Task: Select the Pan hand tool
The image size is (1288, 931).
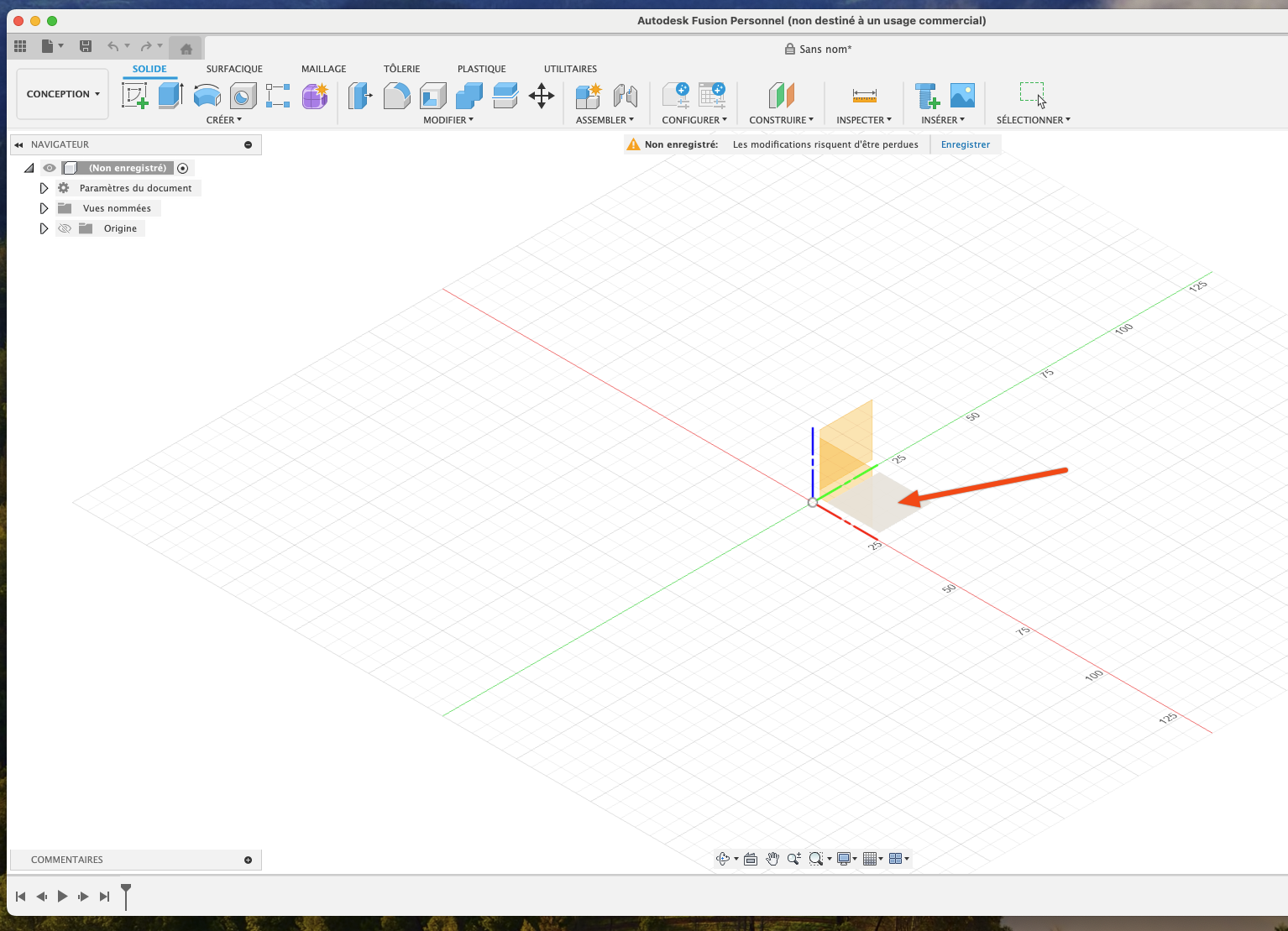Action: tap(772, 859)
